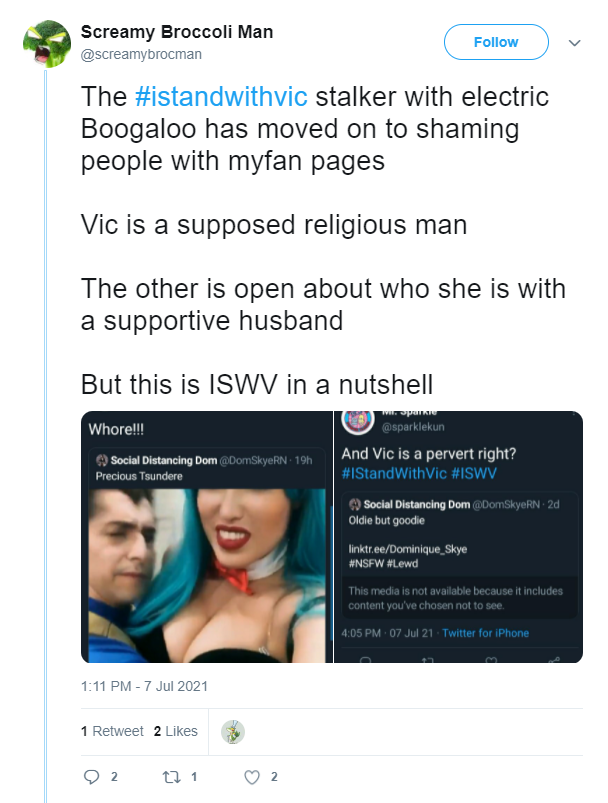Click the retweet arrows icon

(171, 777)
